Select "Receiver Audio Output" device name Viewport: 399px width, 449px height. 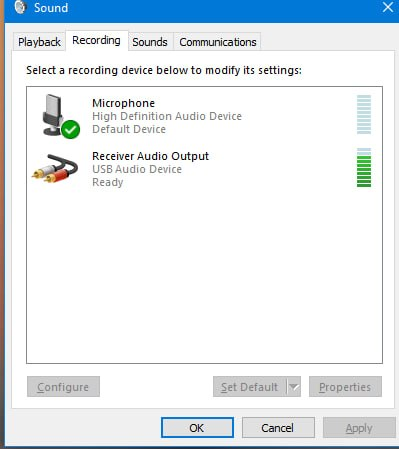pos(151,156)
